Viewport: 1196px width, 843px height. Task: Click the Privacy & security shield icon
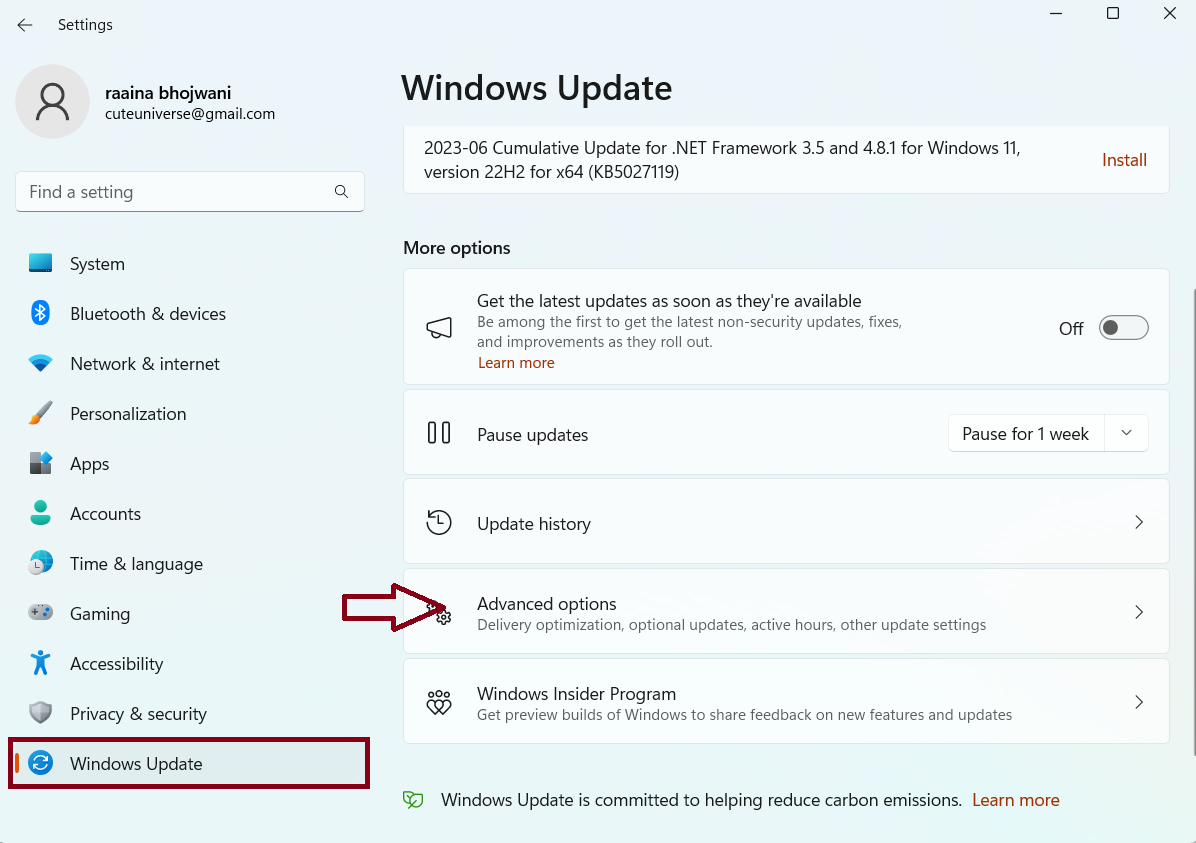(40, 713)
